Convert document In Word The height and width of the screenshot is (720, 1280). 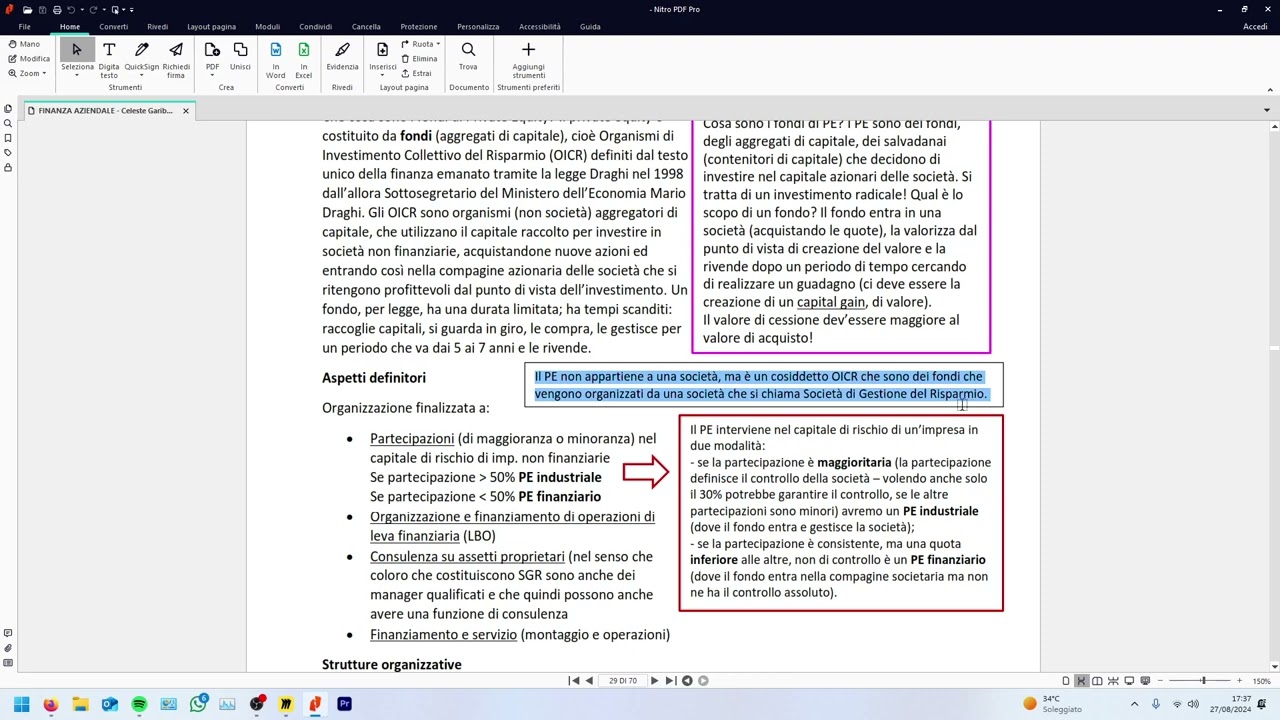click(x=275, y=58)
